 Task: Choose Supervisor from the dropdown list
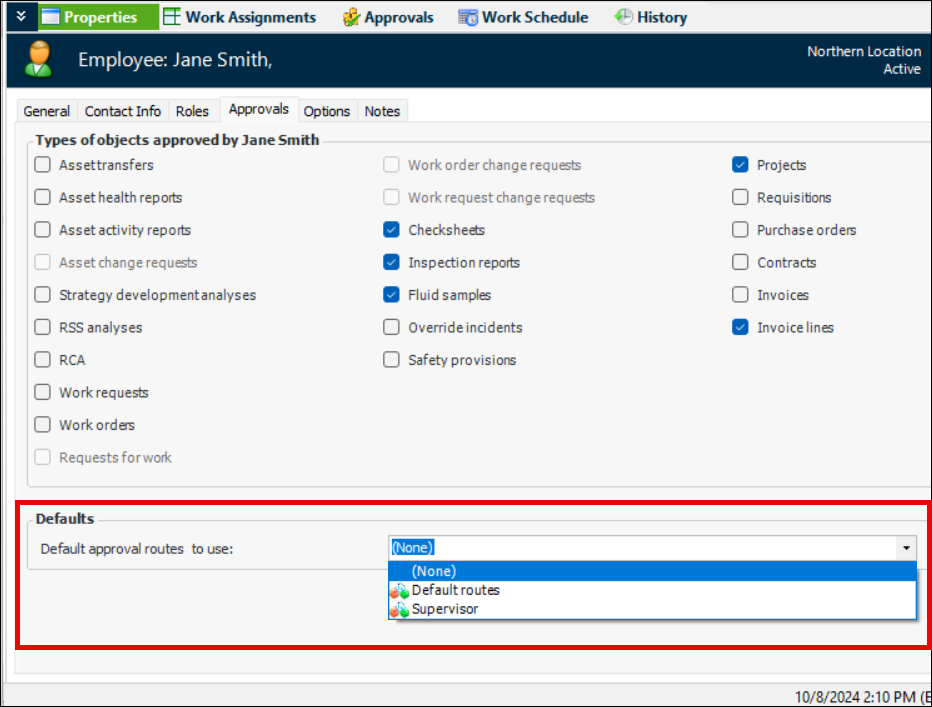click(652, 609)
